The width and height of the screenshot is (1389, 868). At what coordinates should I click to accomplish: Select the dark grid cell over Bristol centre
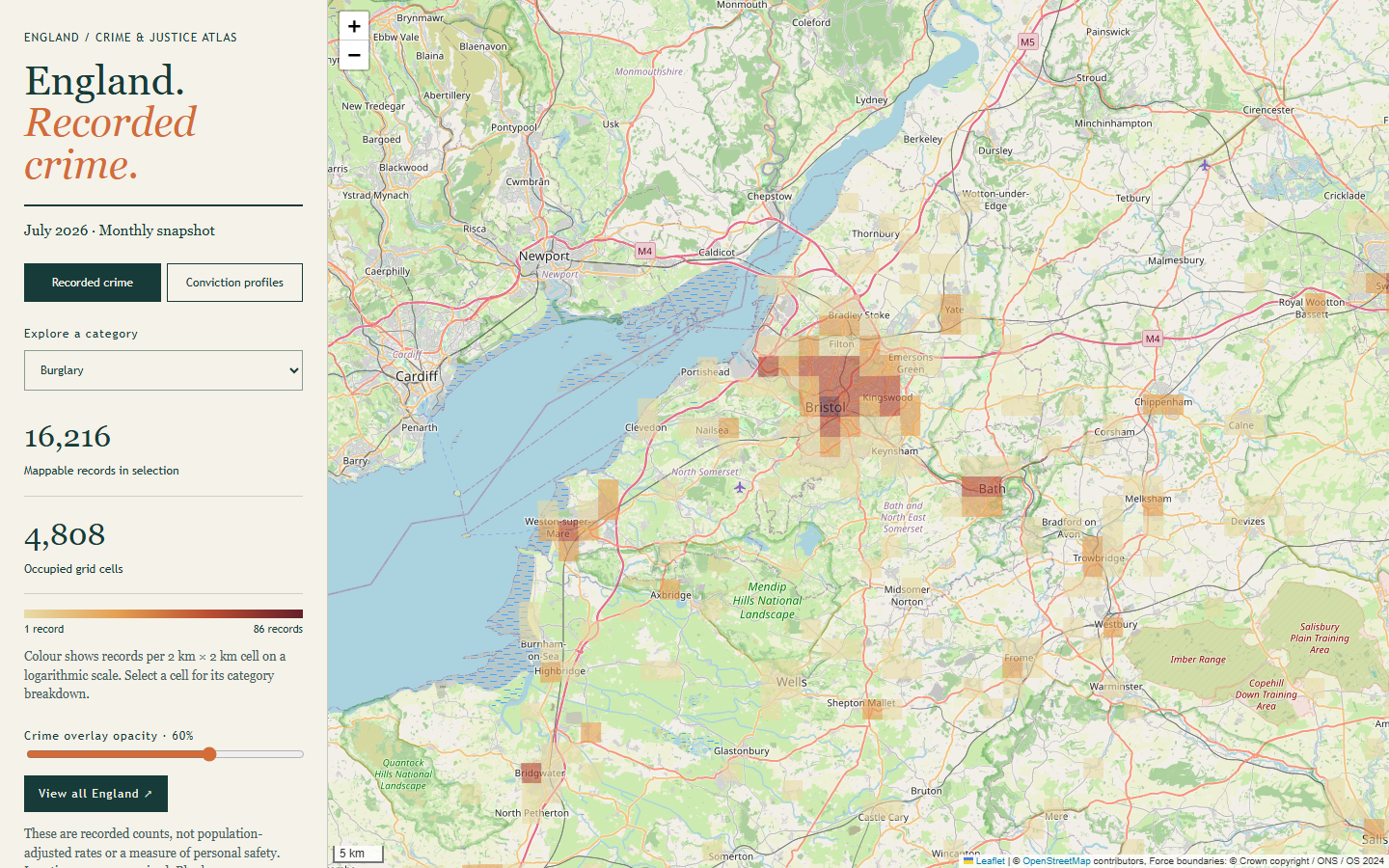point(830,406)
